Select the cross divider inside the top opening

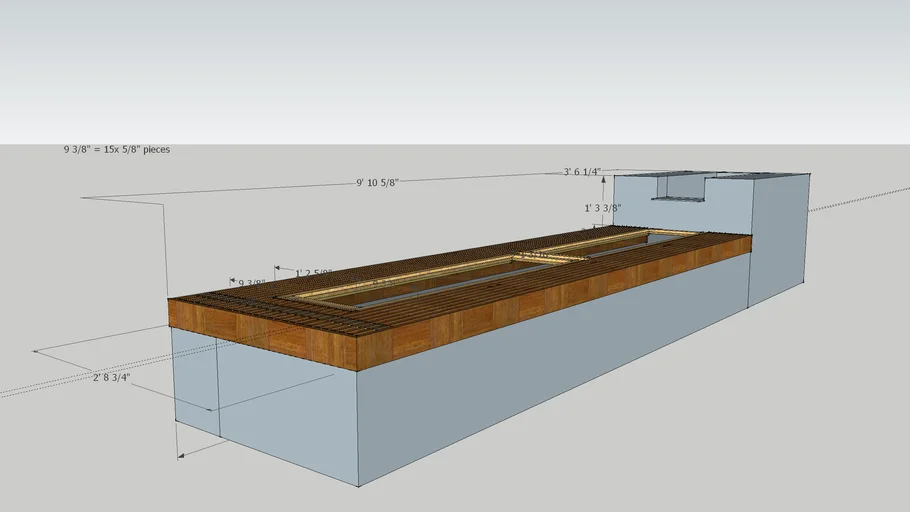point(548,257)
